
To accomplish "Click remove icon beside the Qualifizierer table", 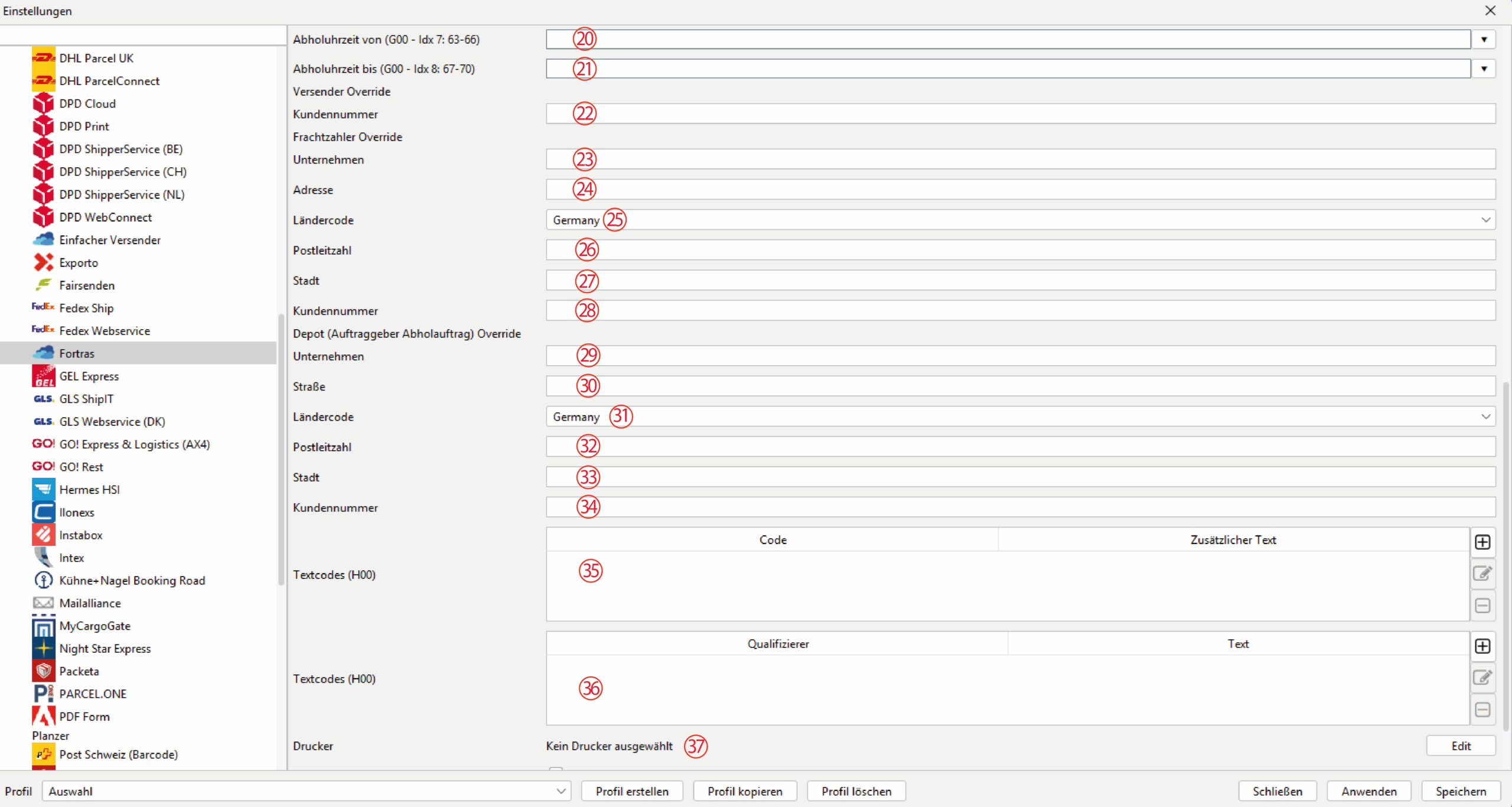I will pyautogui.click(x=1482, y=710).
